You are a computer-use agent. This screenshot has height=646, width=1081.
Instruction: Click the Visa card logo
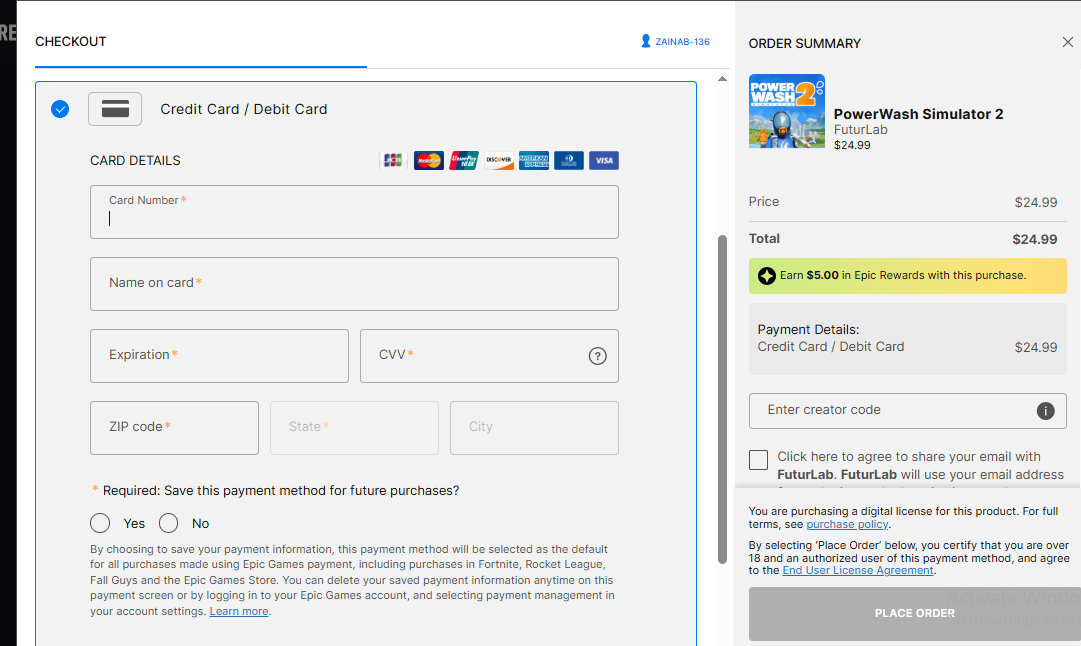pos(603,160)
